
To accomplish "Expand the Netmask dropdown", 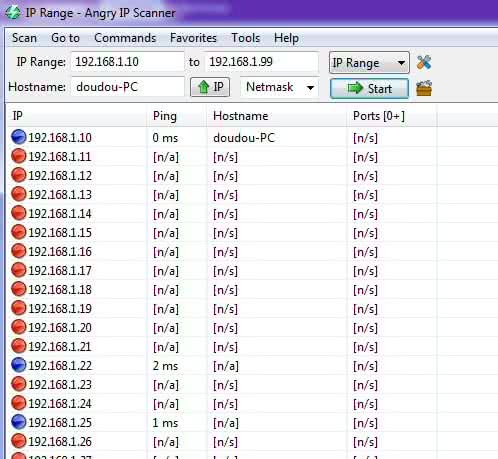I will tap(280, 87).
